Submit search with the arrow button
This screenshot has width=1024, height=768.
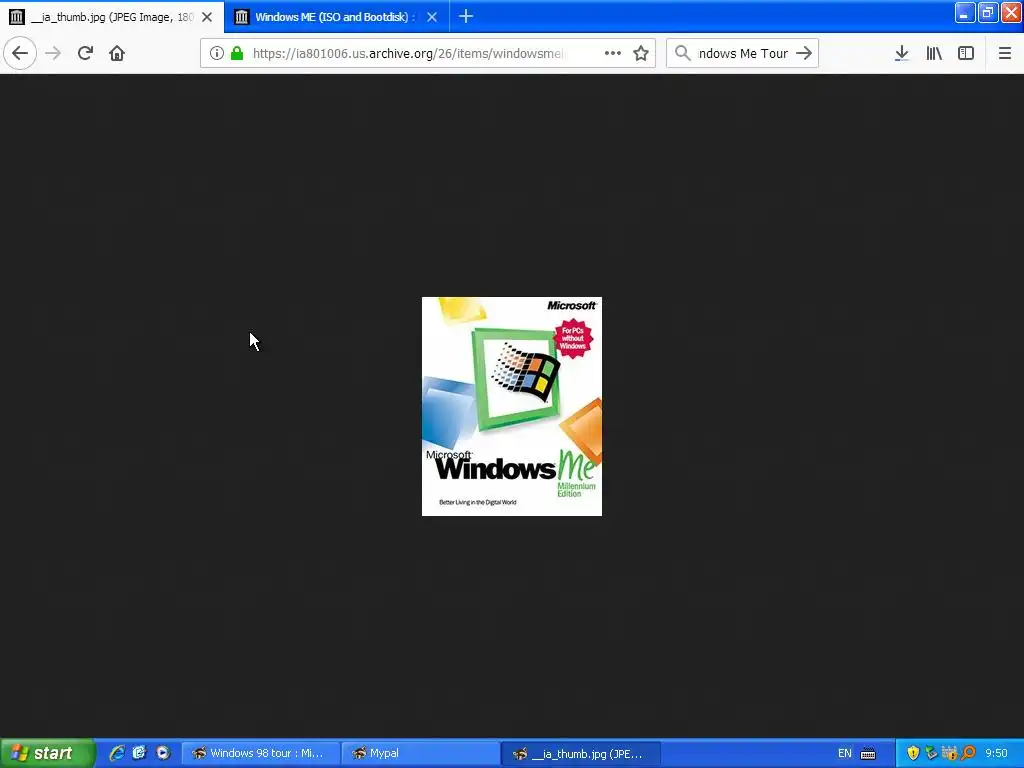point(804,54)
